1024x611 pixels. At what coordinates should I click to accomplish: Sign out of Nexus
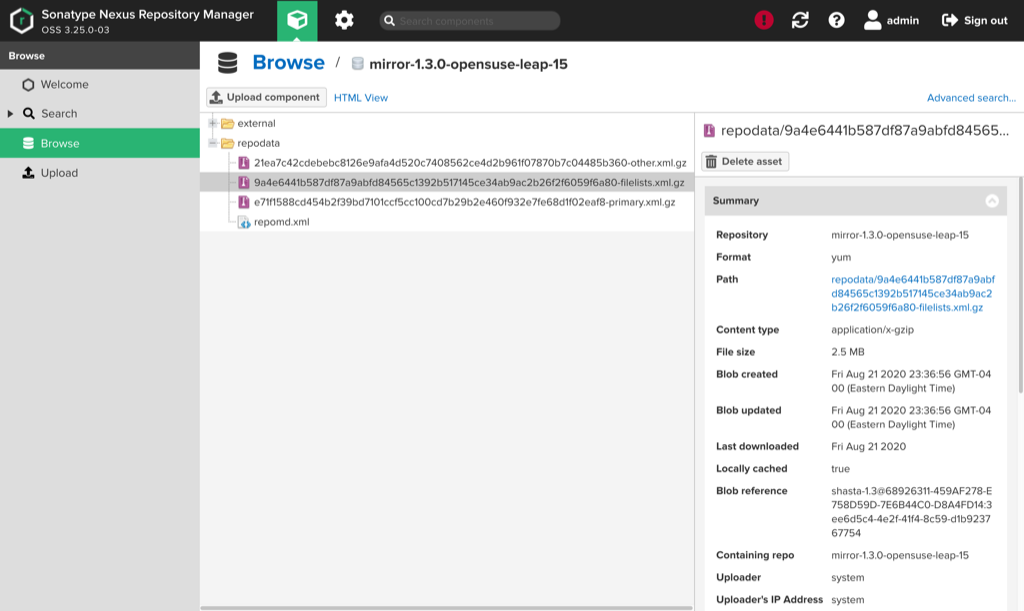[x=974, y=20]
